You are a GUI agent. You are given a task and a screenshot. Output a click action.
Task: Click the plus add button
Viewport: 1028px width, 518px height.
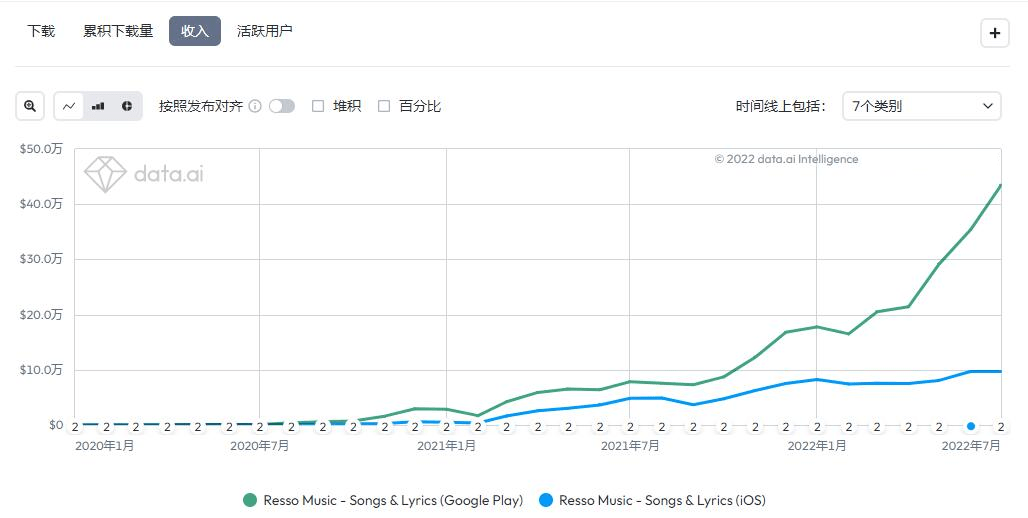click(x=995, y=33)
